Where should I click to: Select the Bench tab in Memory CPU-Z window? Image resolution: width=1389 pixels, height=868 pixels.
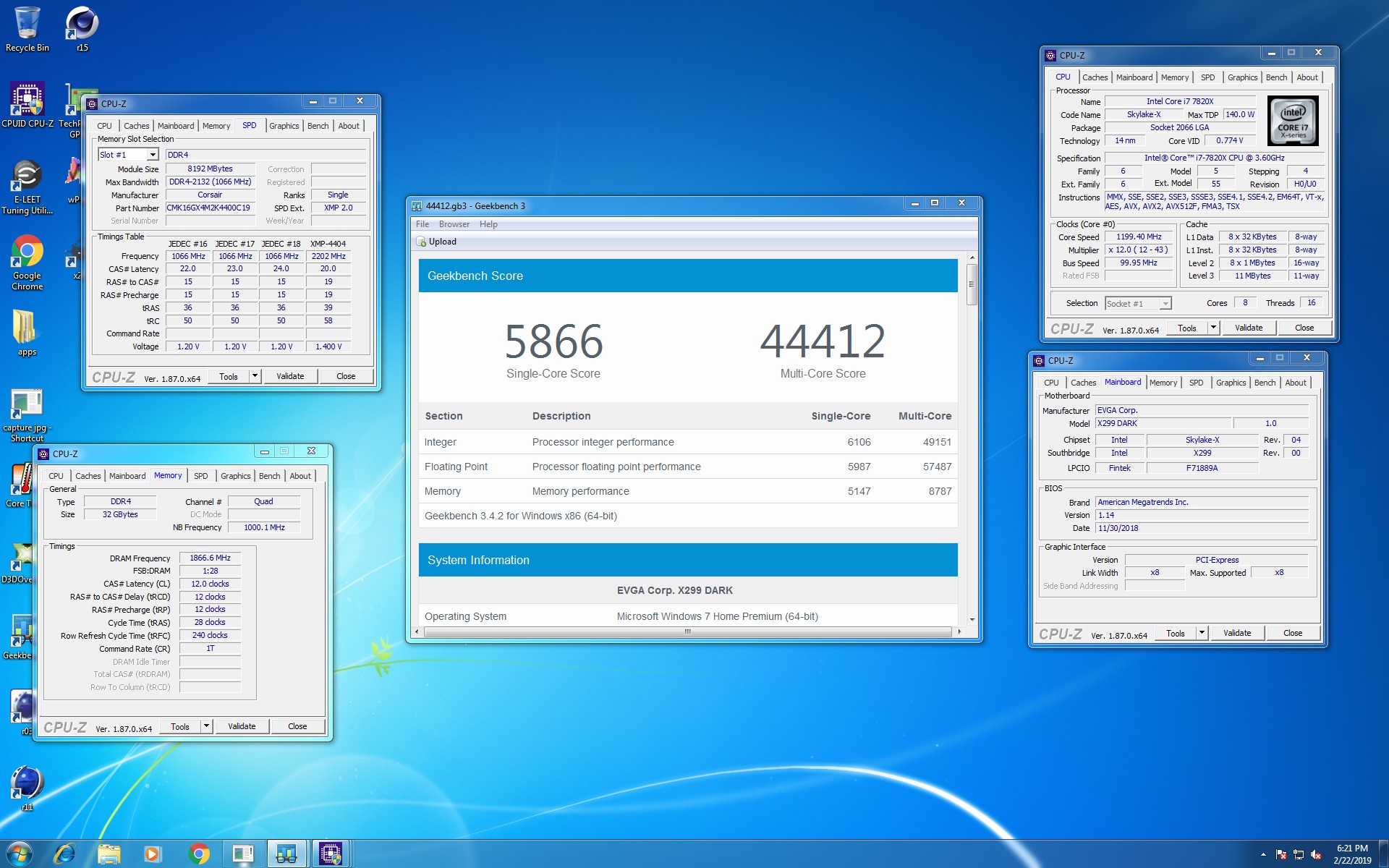(269, 476)
